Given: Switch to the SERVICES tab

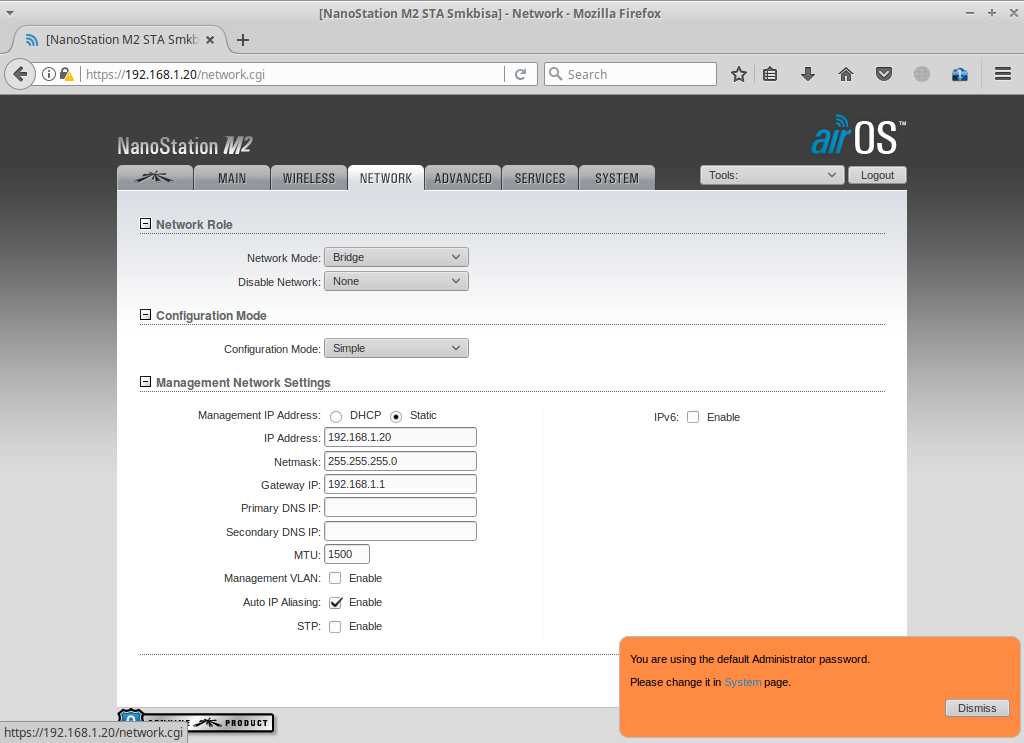Looking at the screenshot, I should point(540,178).
